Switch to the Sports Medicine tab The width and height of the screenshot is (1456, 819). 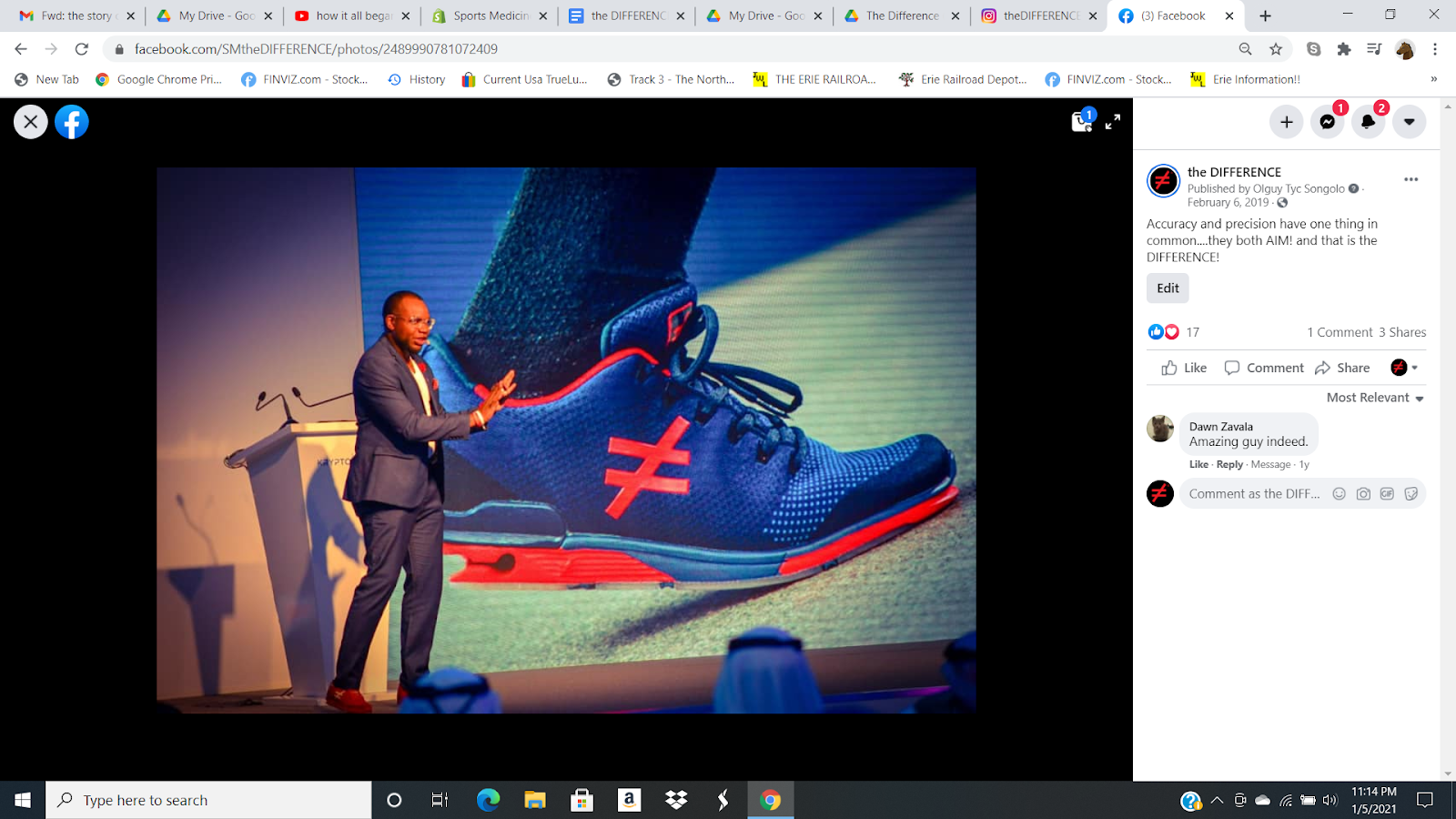(x=489, y=15)
